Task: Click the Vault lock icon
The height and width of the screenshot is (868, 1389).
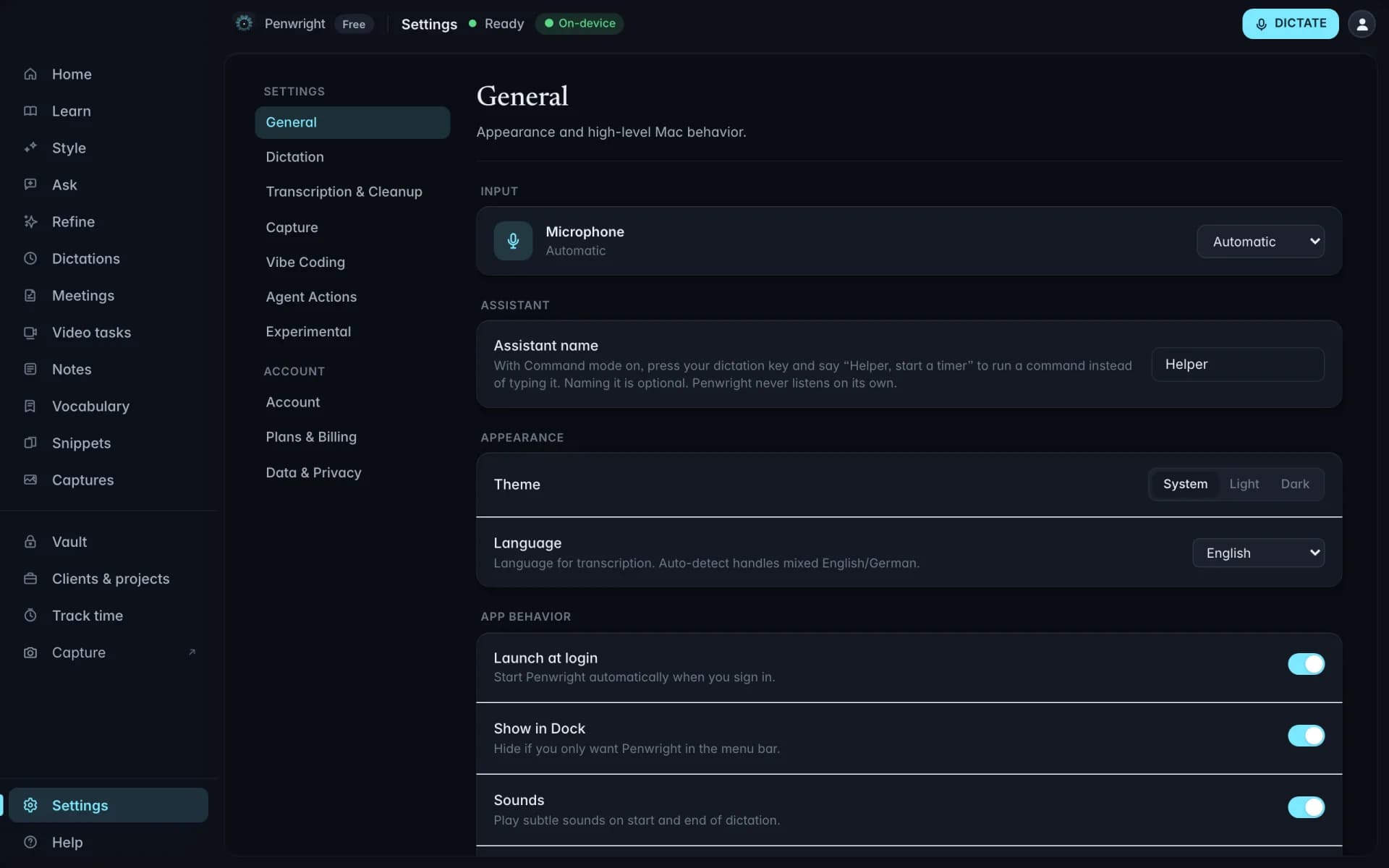Action: (x=30, y=541)
